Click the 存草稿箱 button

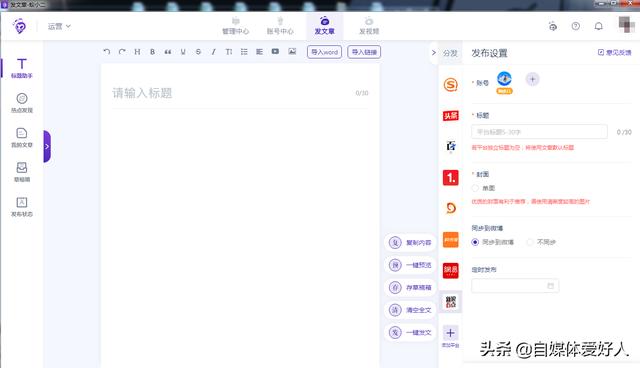(410, 287)
